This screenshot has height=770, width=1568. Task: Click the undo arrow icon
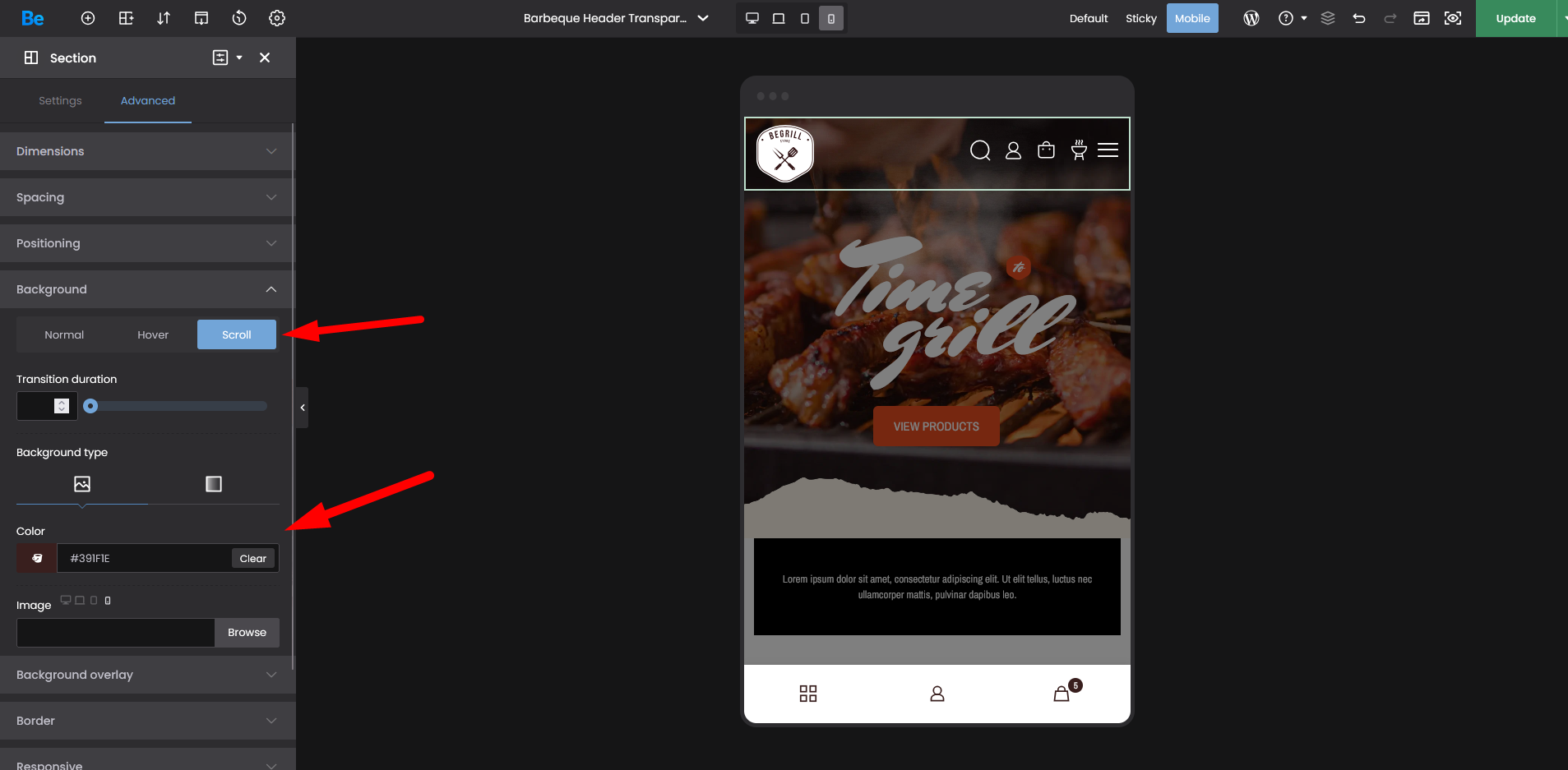coord(1359,18)
